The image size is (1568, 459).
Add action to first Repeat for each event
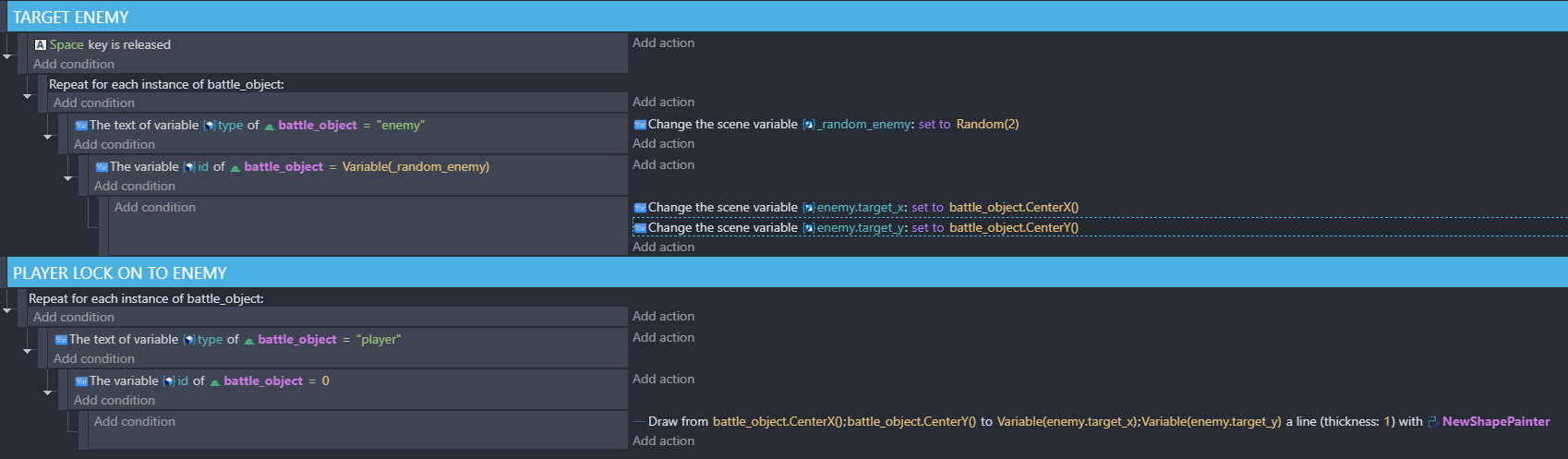663,102
